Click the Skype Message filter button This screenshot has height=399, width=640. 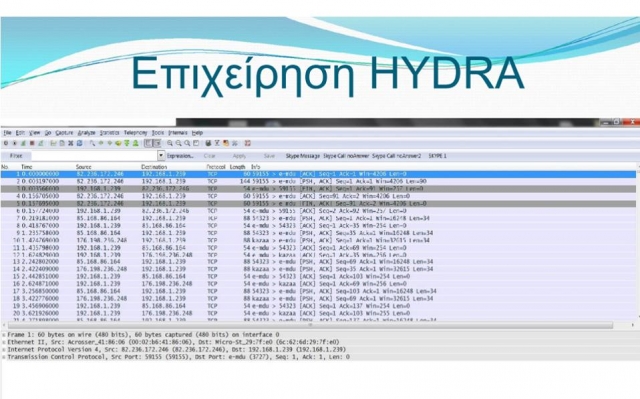[x=303, y=156]
